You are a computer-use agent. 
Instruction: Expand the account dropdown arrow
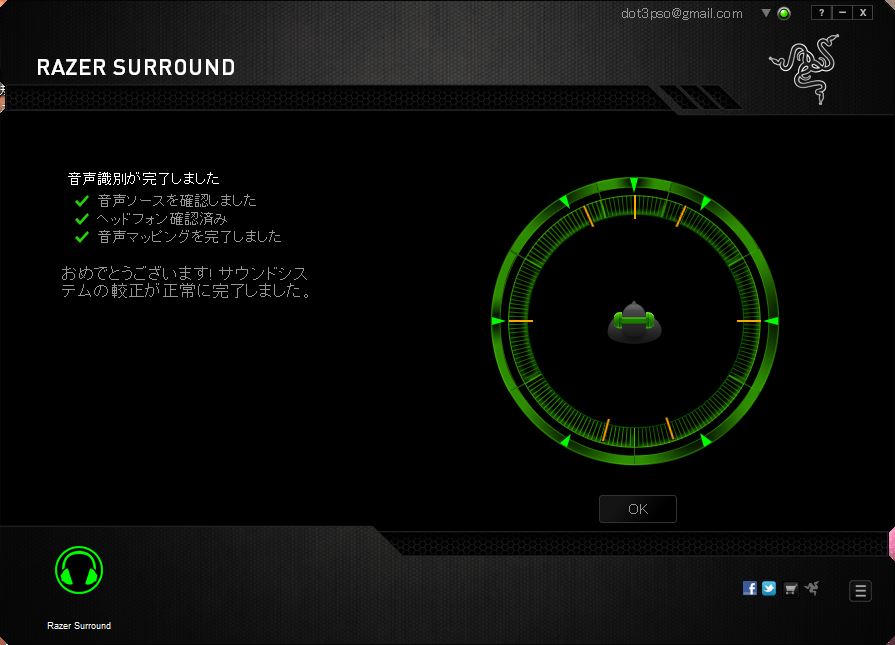click(x=766, y=13)
